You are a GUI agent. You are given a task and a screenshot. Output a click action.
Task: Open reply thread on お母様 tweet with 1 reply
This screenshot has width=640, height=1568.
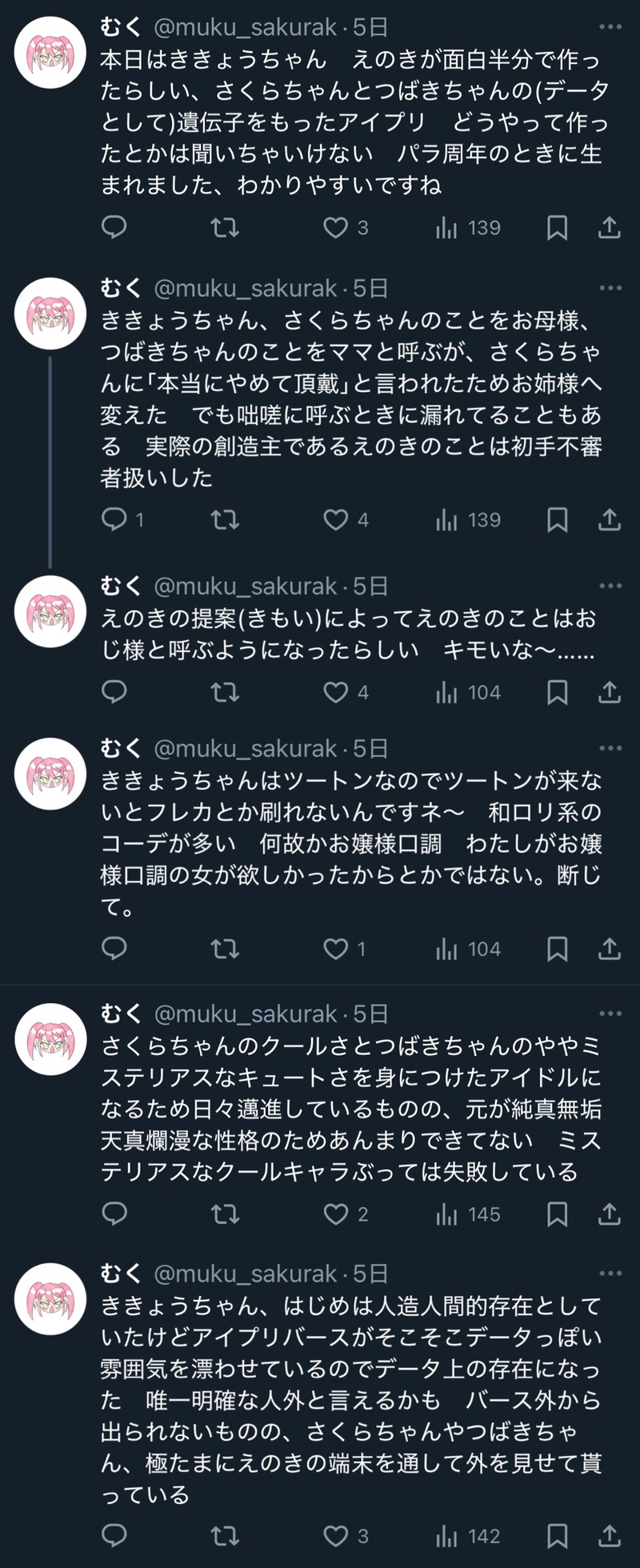(x=114, y=520)
